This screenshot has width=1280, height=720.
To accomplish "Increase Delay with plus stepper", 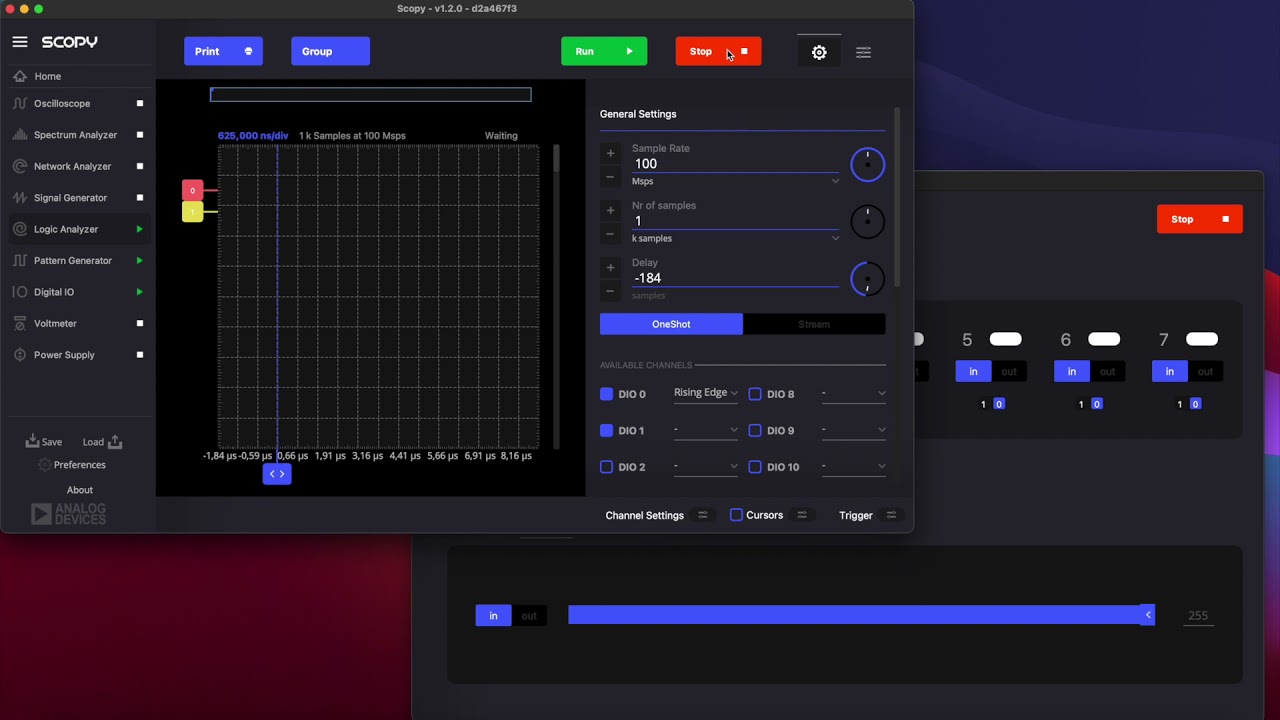I will point(610,267).
